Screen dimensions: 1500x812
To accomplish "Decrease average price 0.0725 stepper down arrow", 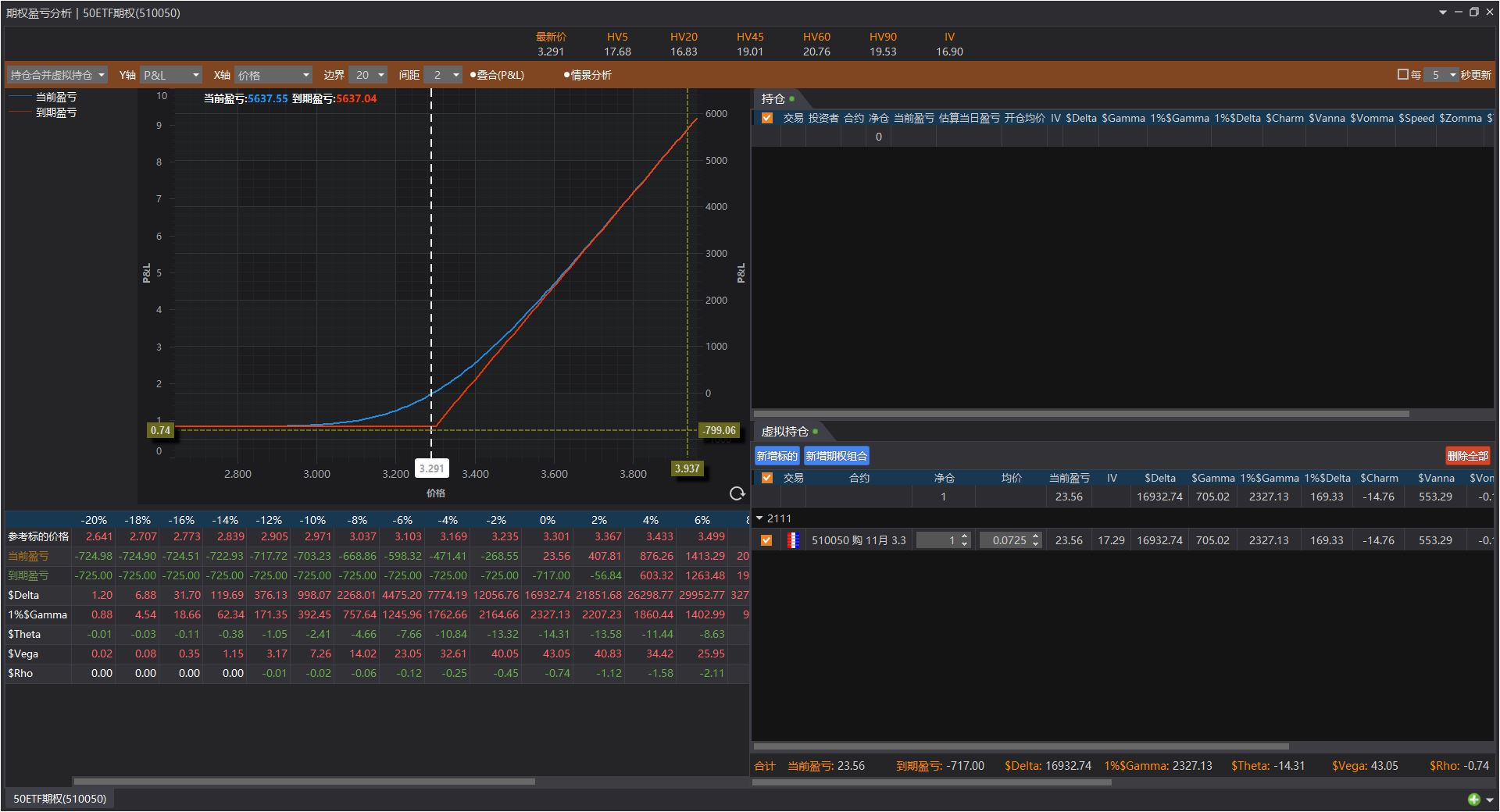I will 1036,544.
